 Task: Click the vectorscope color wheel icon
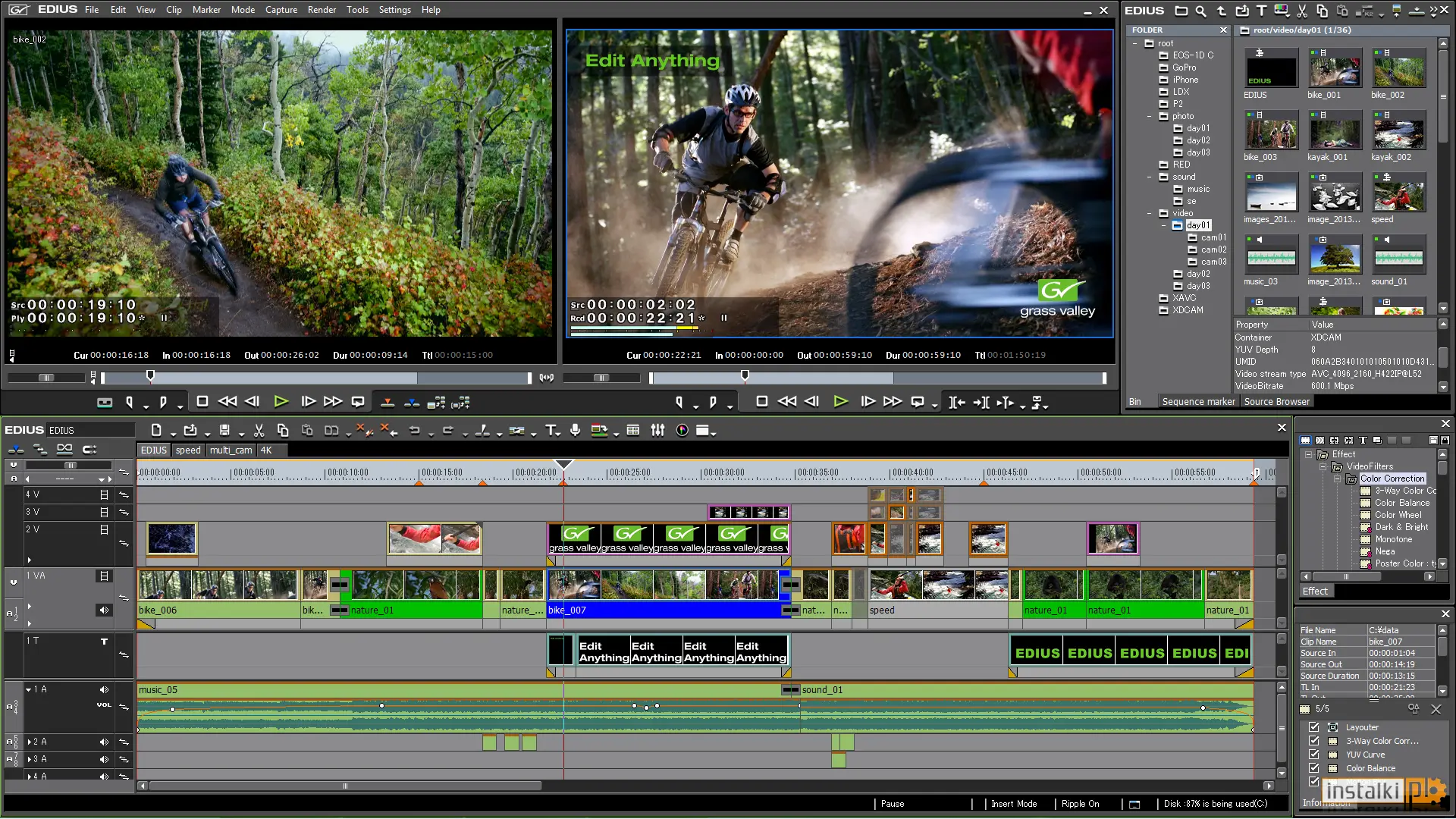(682, 431)
